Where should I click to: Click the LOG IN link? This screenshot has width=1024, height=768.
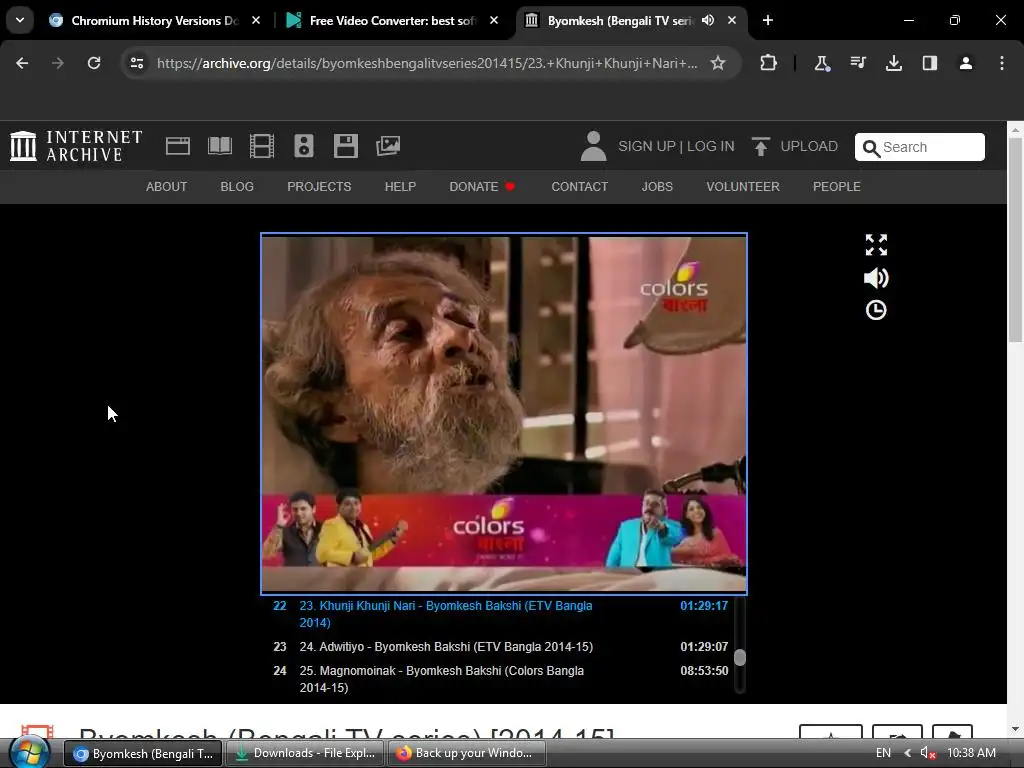[x=711, y=146]
